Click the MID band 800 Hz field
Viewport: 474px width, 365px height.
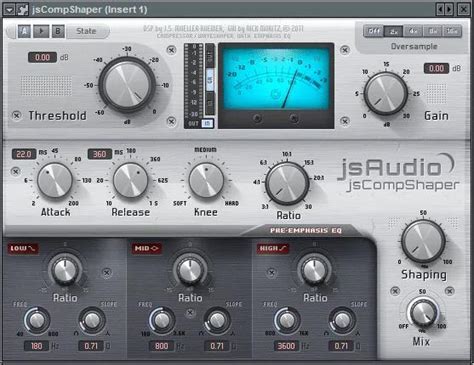click(x=161, y=346)
